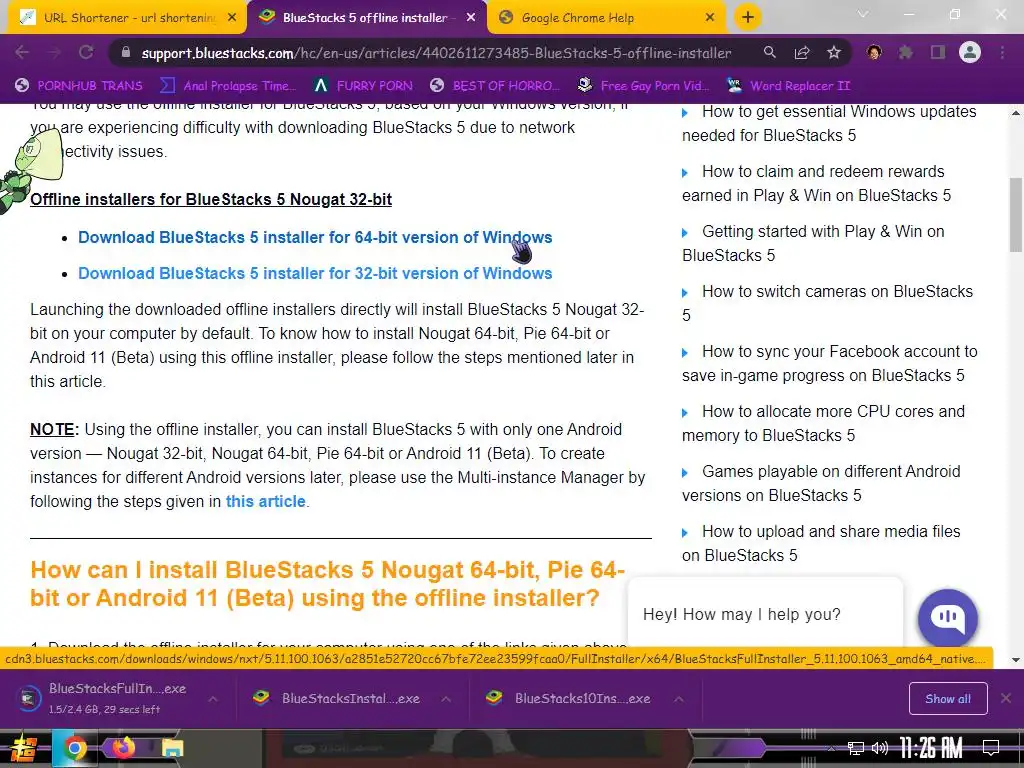Viewport: 1024px width, 768px height.
Task: Close the URL Shortener tab
Action: pyautogui.click(x=232, y=18)
